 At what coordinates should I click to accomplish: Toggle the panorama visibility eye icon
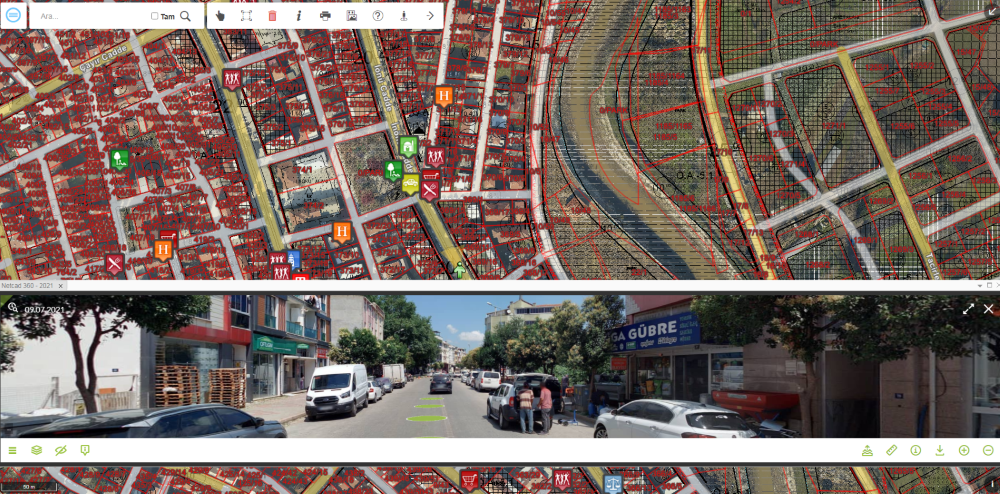click(60, 450)
